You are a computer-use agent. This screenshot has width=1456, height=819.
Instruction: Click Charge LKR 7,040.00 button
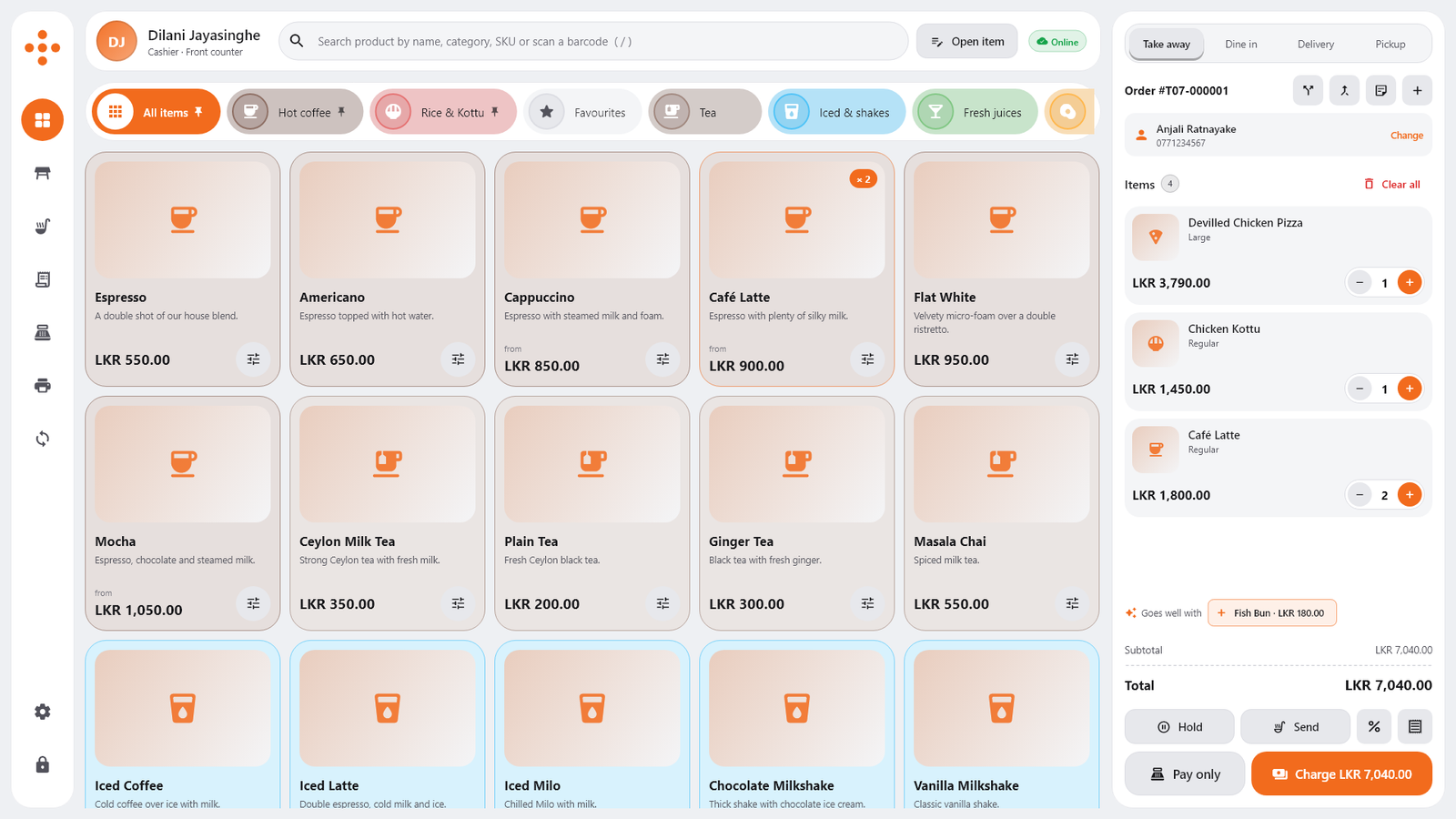click(1341, 773)
